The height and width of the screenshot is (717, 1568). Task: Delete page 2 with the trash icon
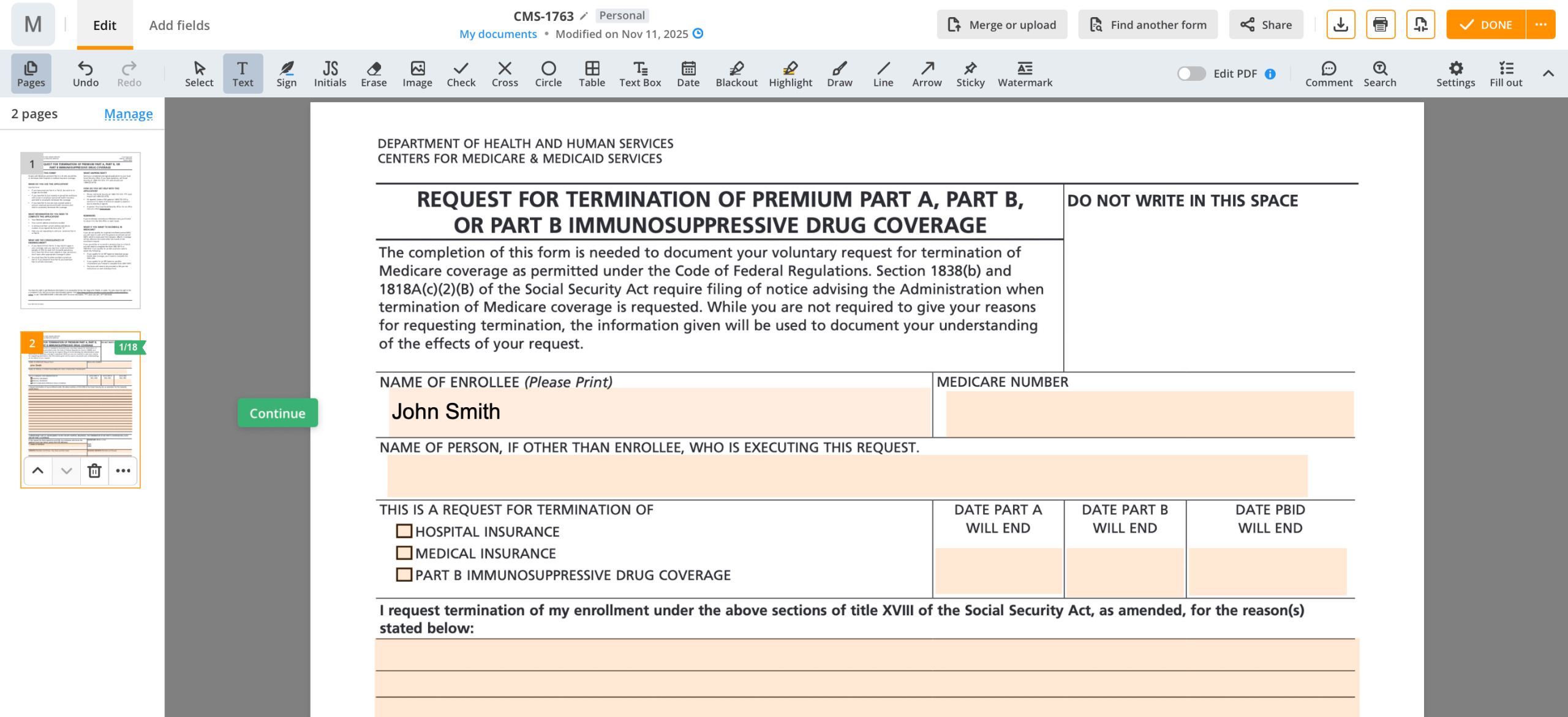(94, 470)
